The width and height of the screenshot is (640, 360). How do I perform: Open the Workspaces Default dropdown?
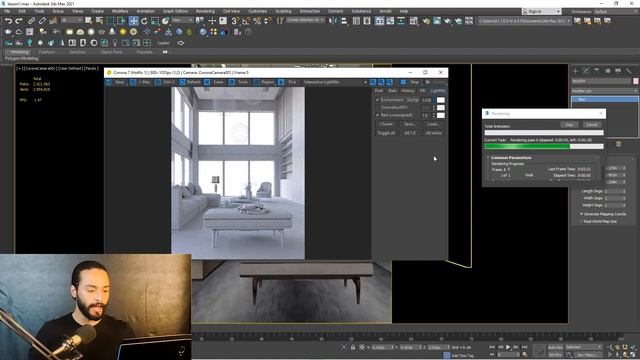click(616, 11)
